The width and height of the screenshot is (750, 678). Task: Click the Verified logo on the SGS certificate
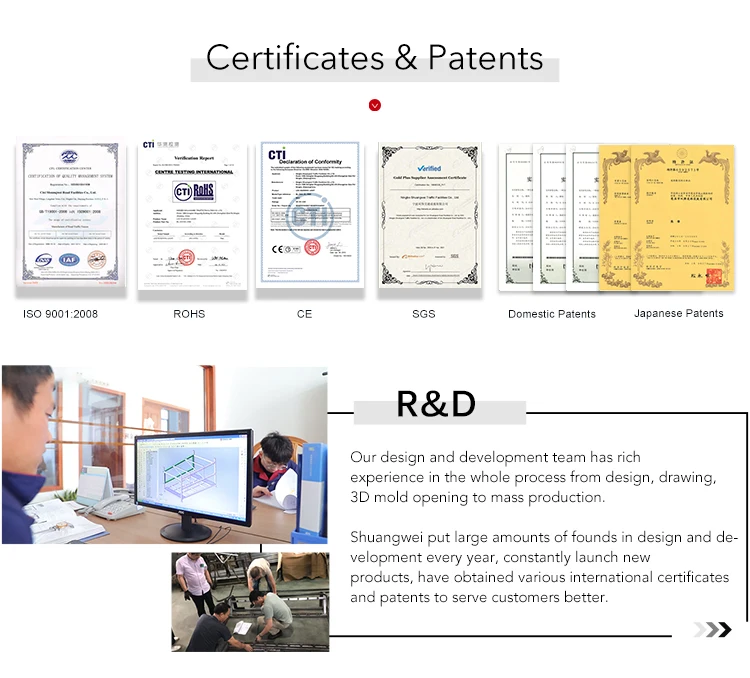point(429,168)
